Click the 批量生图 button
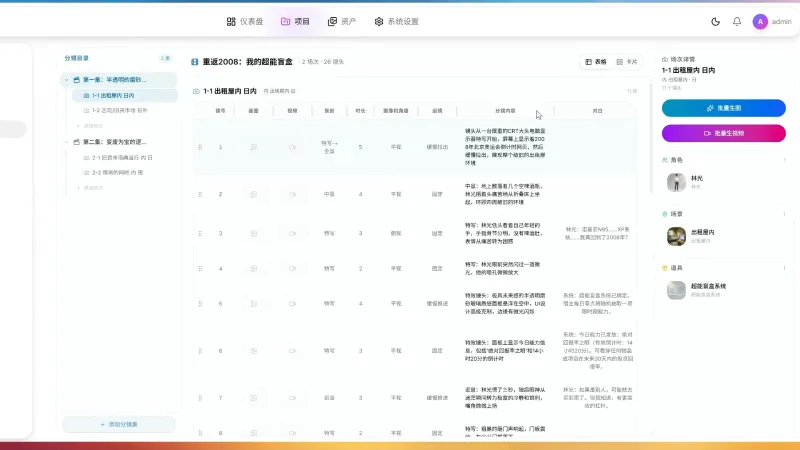800x450 pixels. (x=723, y=108)
